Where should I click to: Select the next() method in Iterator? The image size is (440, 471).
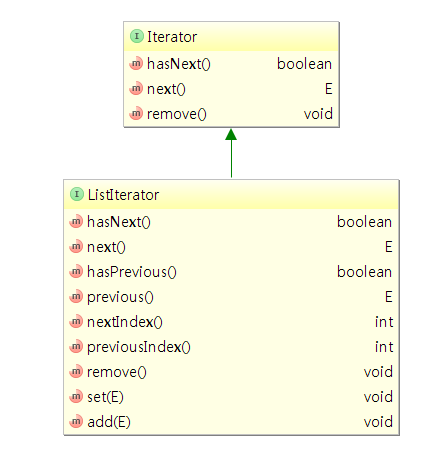[x=166, y=89]
